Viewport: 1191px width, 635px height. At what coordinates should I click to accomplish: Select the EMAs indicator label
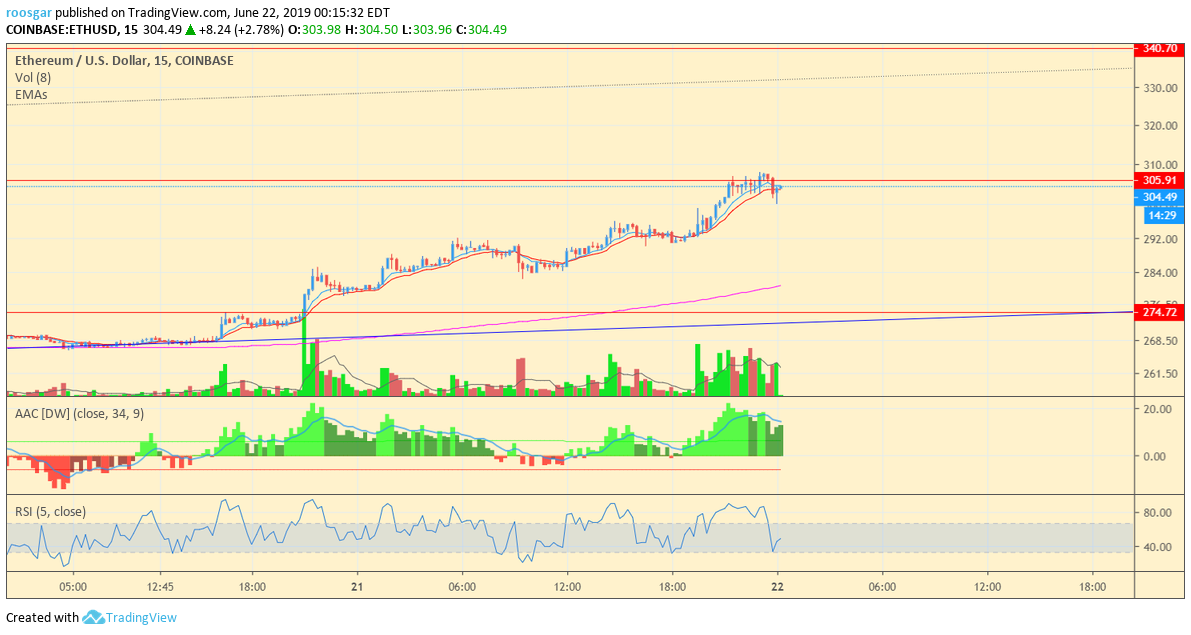31,95
